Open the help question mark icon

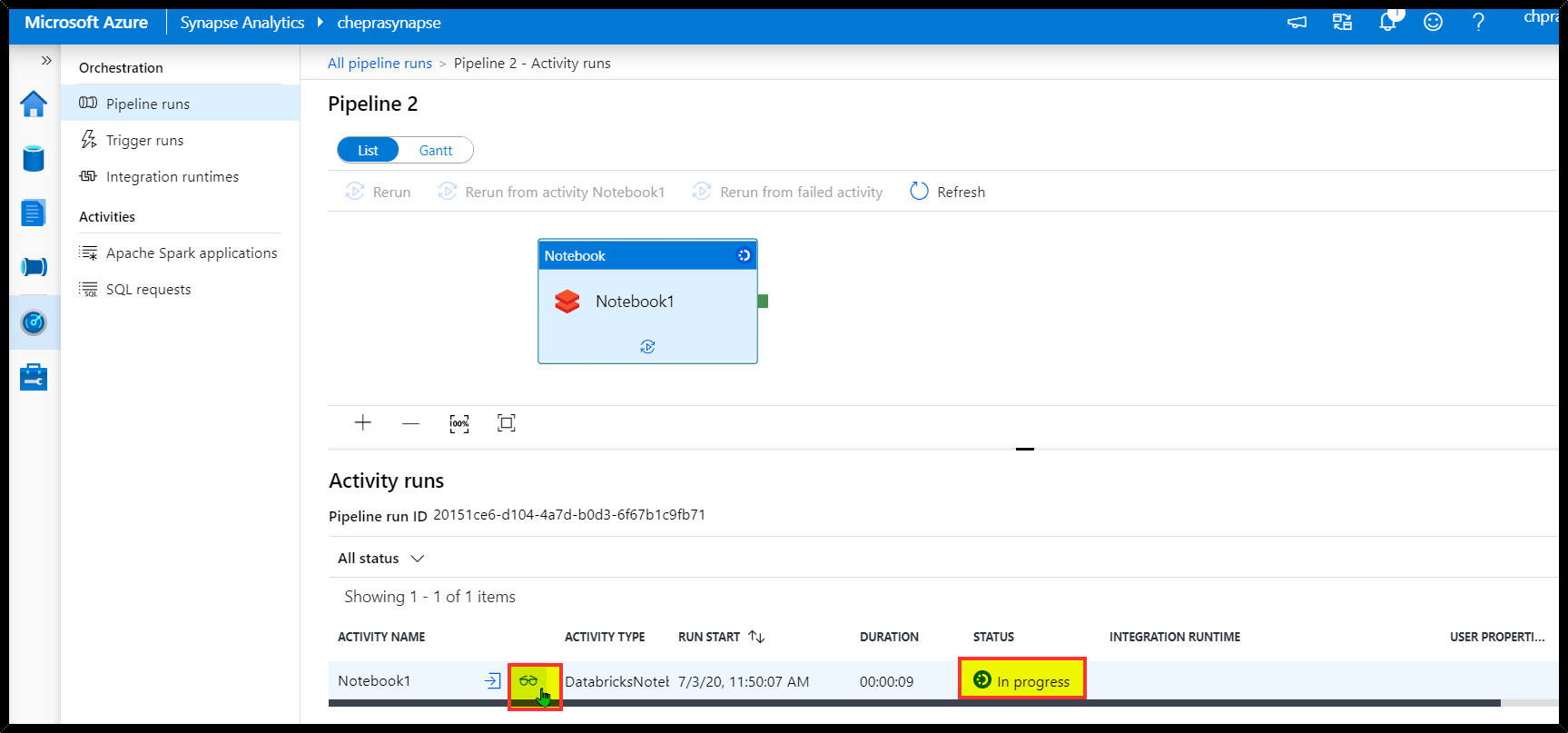click(1479, 22)
